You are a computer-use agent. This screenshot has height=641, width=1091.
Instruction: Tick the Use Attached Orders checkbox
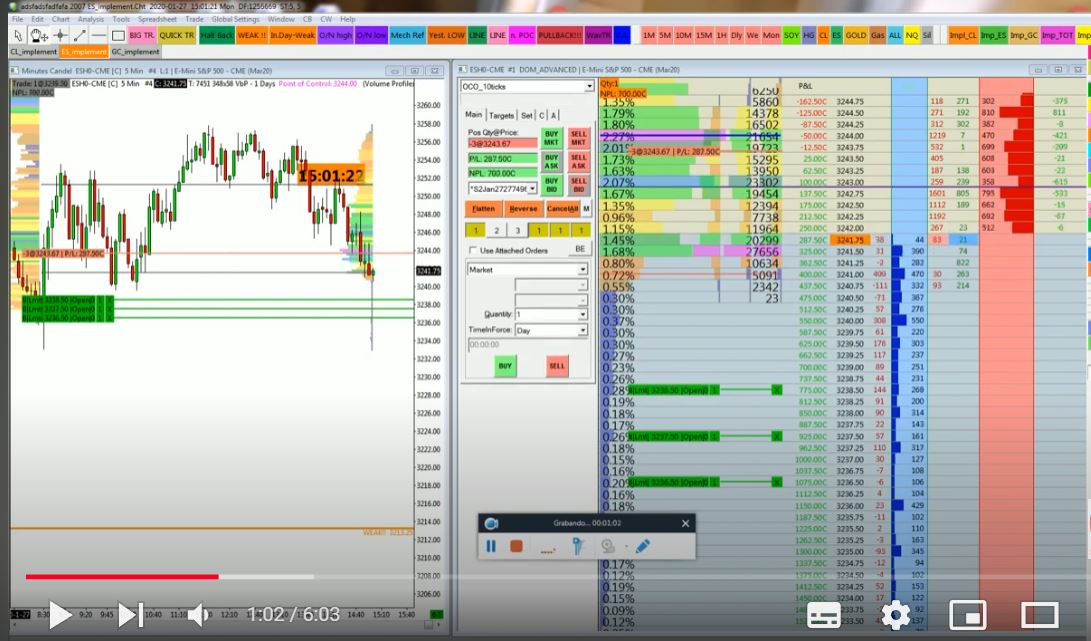tap(473, 251)
